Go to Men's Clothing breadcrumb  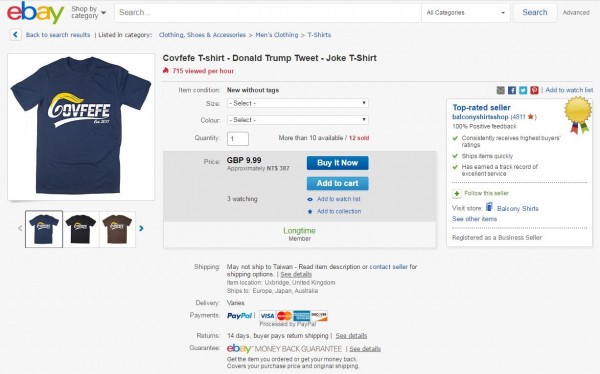coord(277,35)
